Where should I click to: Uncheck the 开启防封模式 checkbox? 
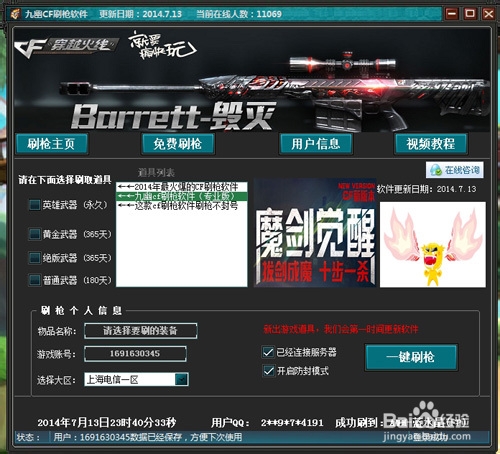tap(268, 370)
